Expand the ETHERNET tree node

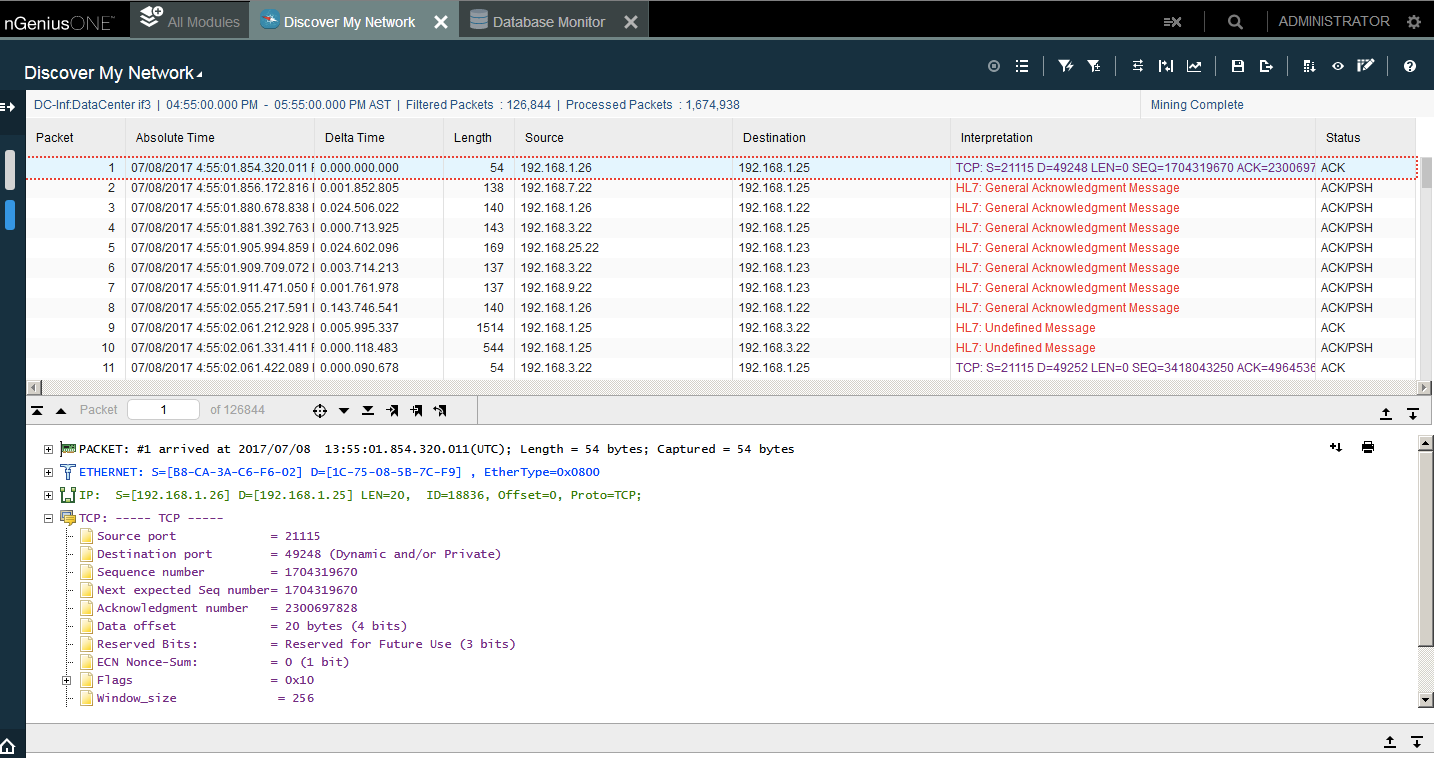click(48, 472)
